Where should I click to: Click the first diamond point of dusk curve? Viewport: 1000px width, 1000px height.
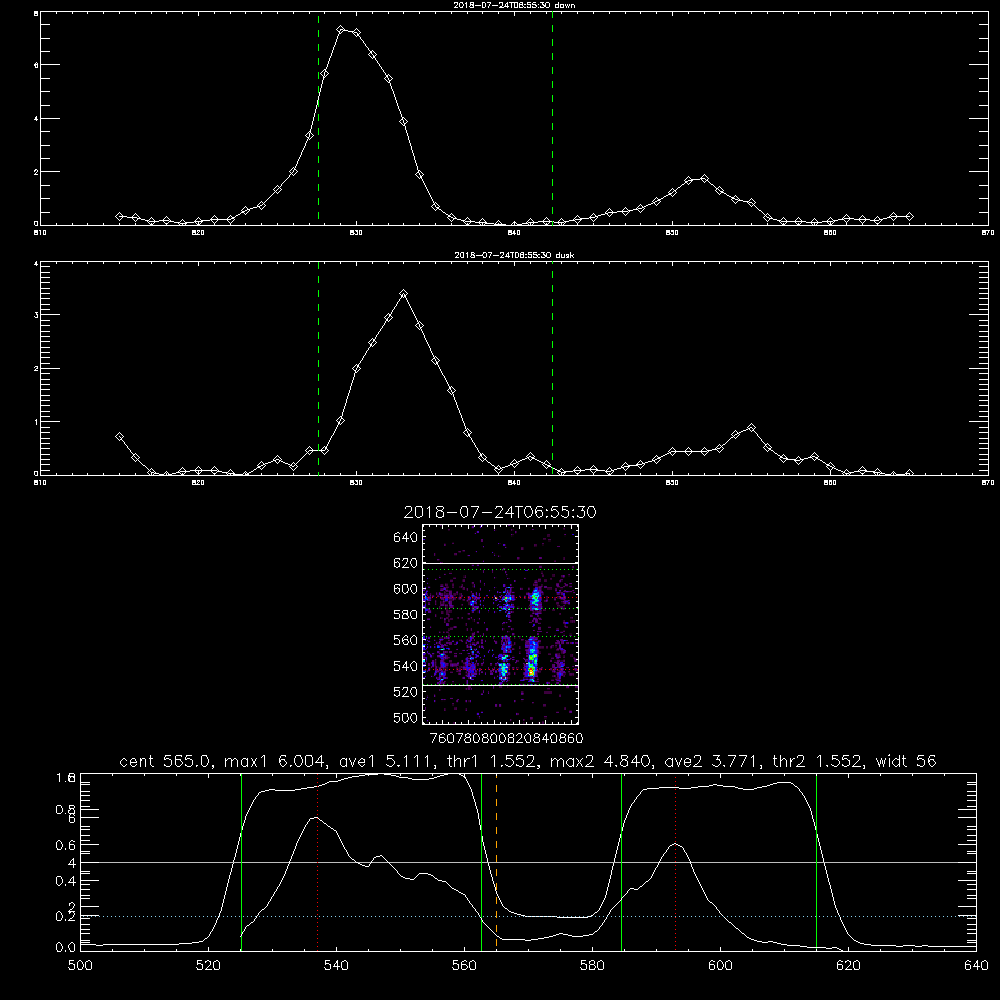119,436
